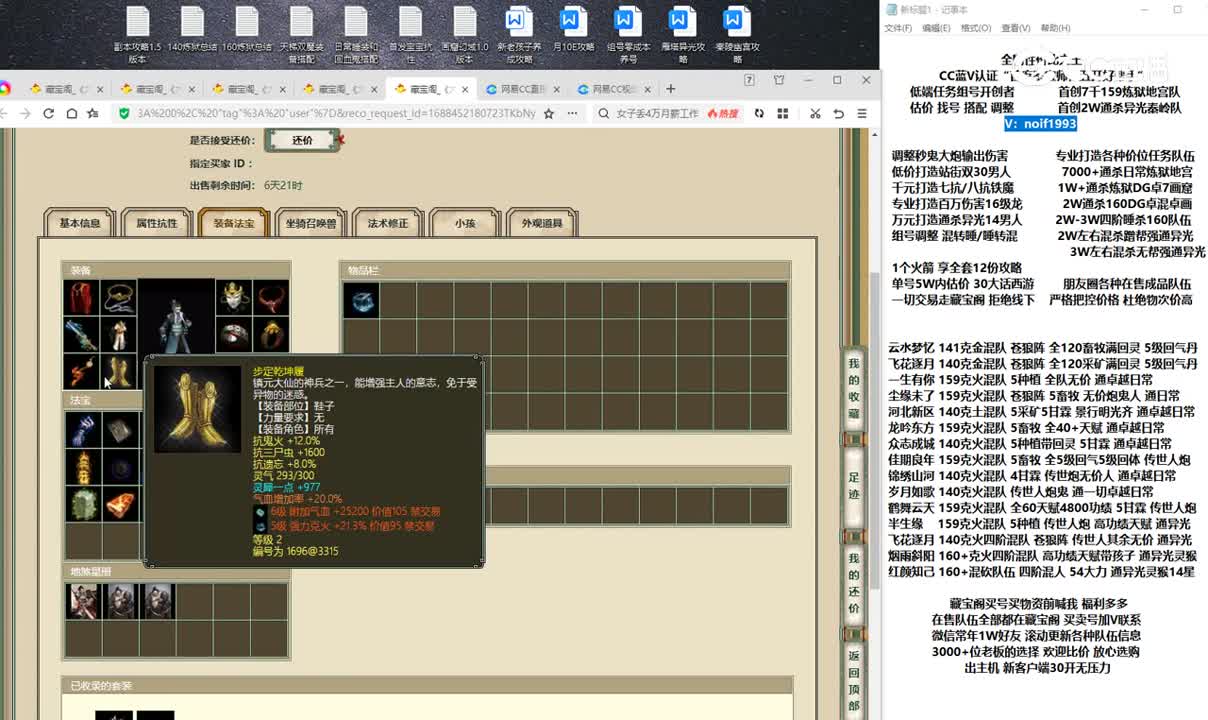Open Notepad 文件(F) menu
The width and height of the screenshot is (1208, 720).
pyautogui.click(x=898, y=28)
